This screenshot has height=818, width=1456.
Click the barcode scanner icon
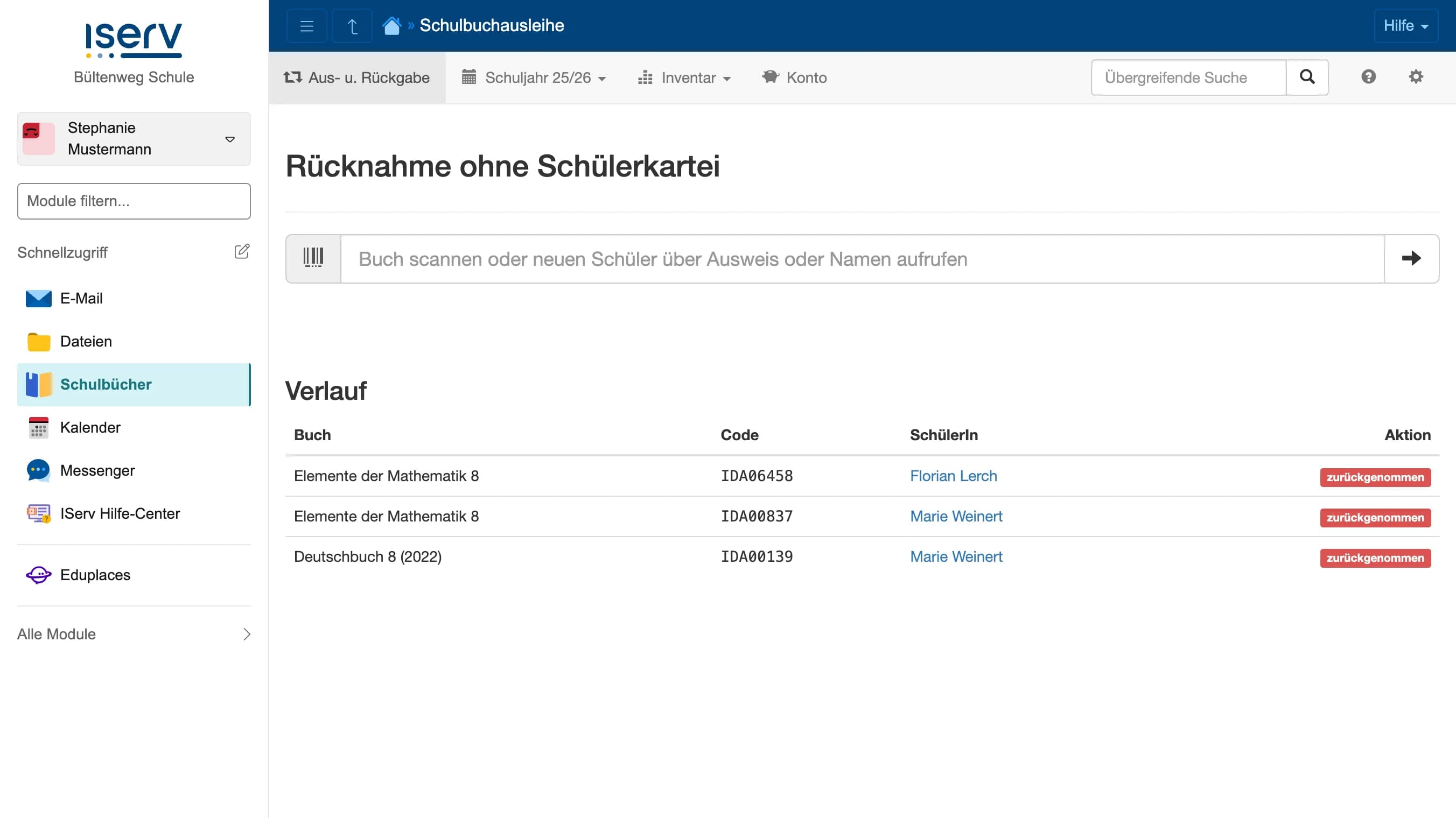click(x=312, y=259)
